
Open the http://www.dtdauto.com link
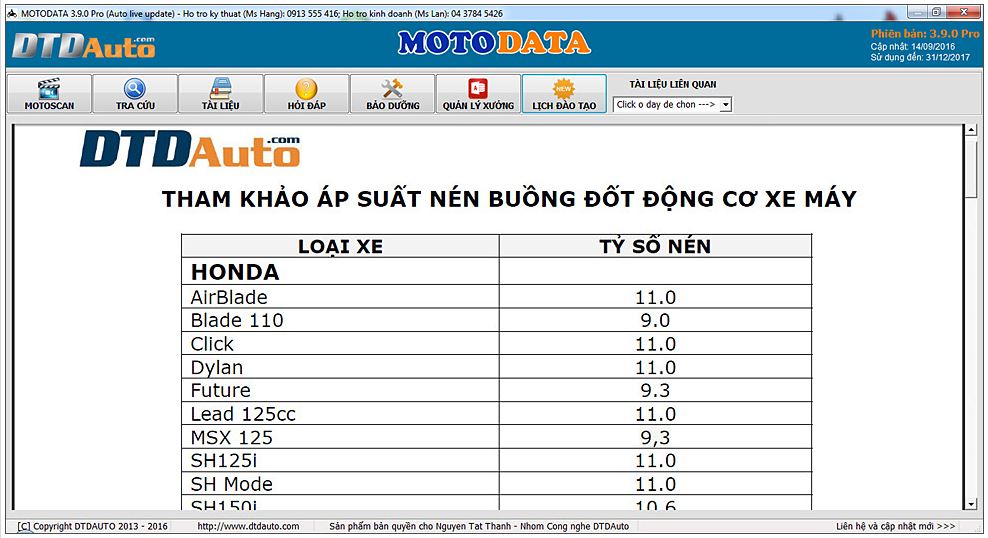248,526
